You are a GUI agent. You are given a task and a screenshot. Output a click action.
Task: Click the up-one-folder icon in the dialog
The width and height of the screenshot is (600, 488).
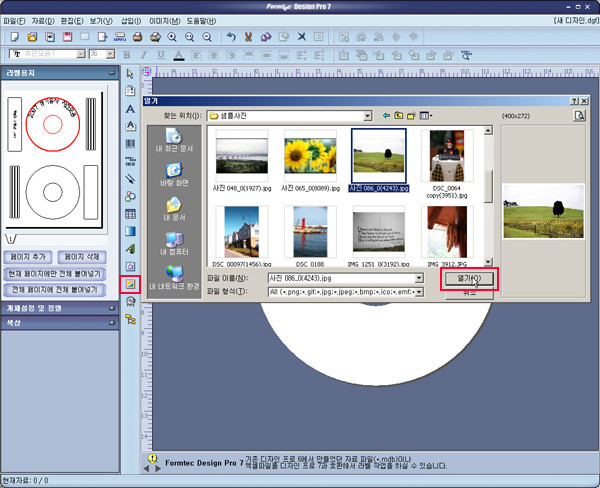click(x=398, y=116)
